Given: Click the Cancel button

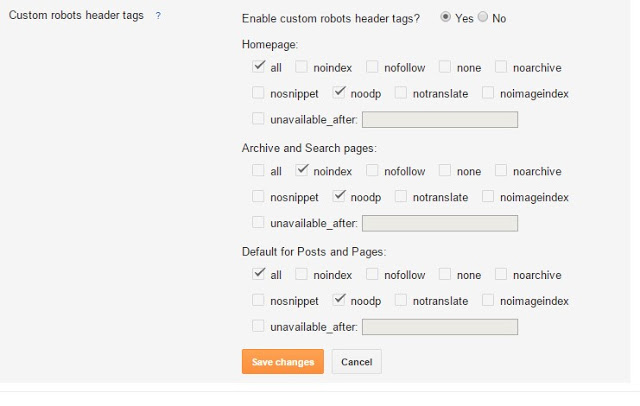Looking at the screenshot, I should coord(357,362).
